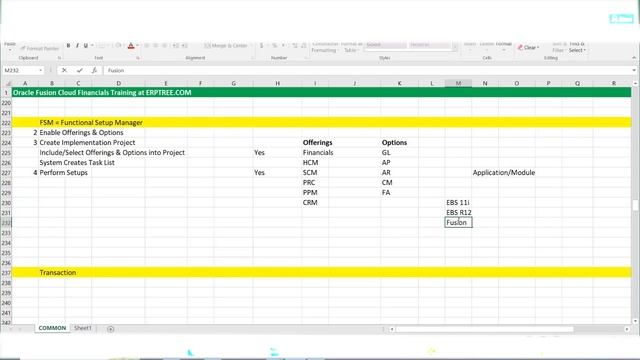Select the 'Yes' cell in Perform Setups row
Viewport: 640px width, 360px height.
pos(259,173)
